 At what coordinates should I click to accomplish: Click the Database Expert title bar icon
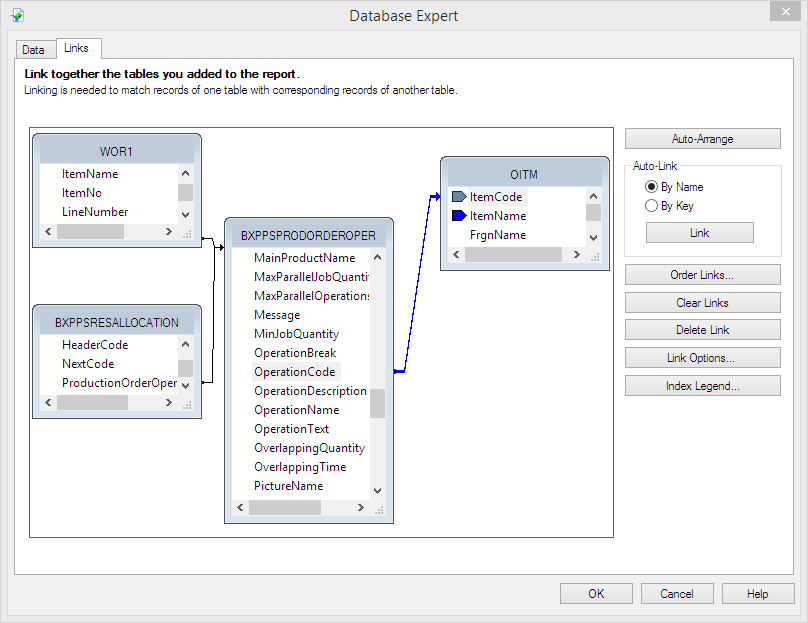[x=17, y=15]
